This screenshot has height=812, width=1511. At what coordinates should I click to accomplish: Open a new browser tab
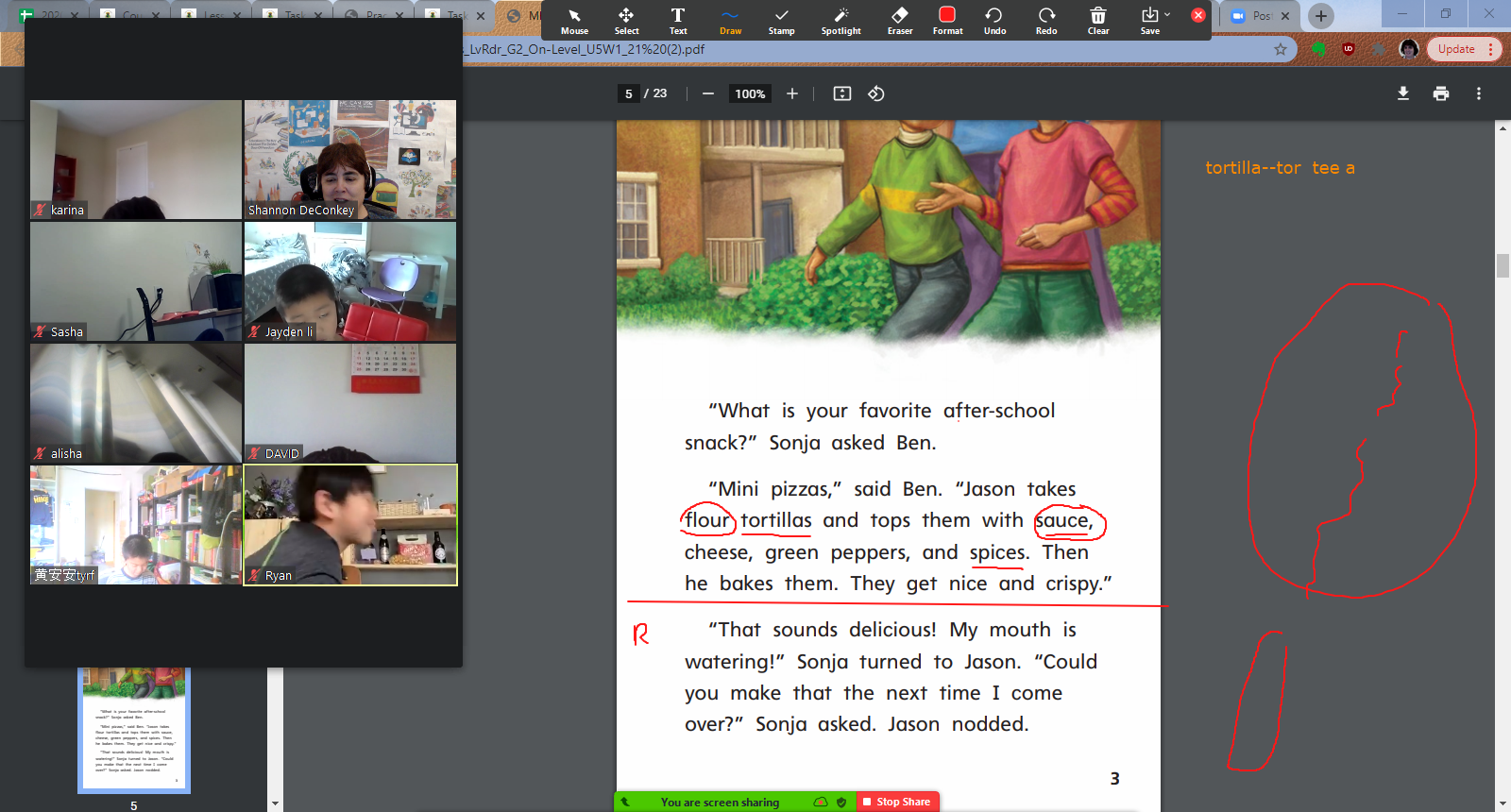pos(1321,16)
